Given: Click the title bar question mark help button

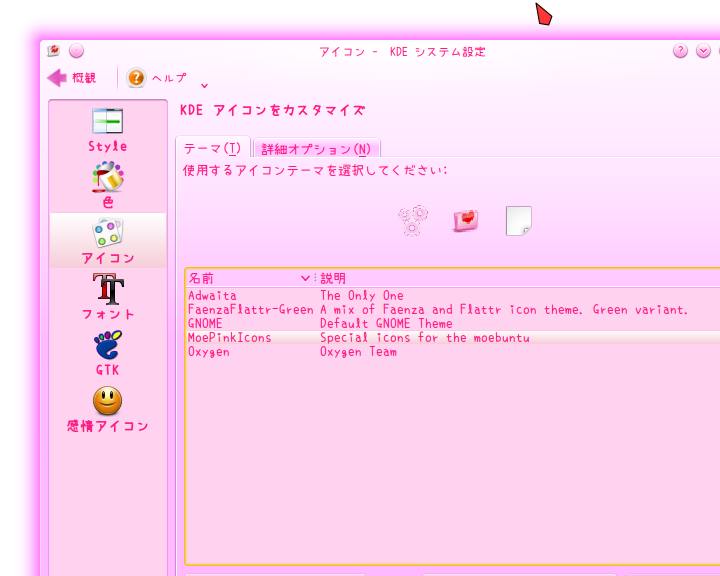Looking at the screenshot, I should coord(680,51).
